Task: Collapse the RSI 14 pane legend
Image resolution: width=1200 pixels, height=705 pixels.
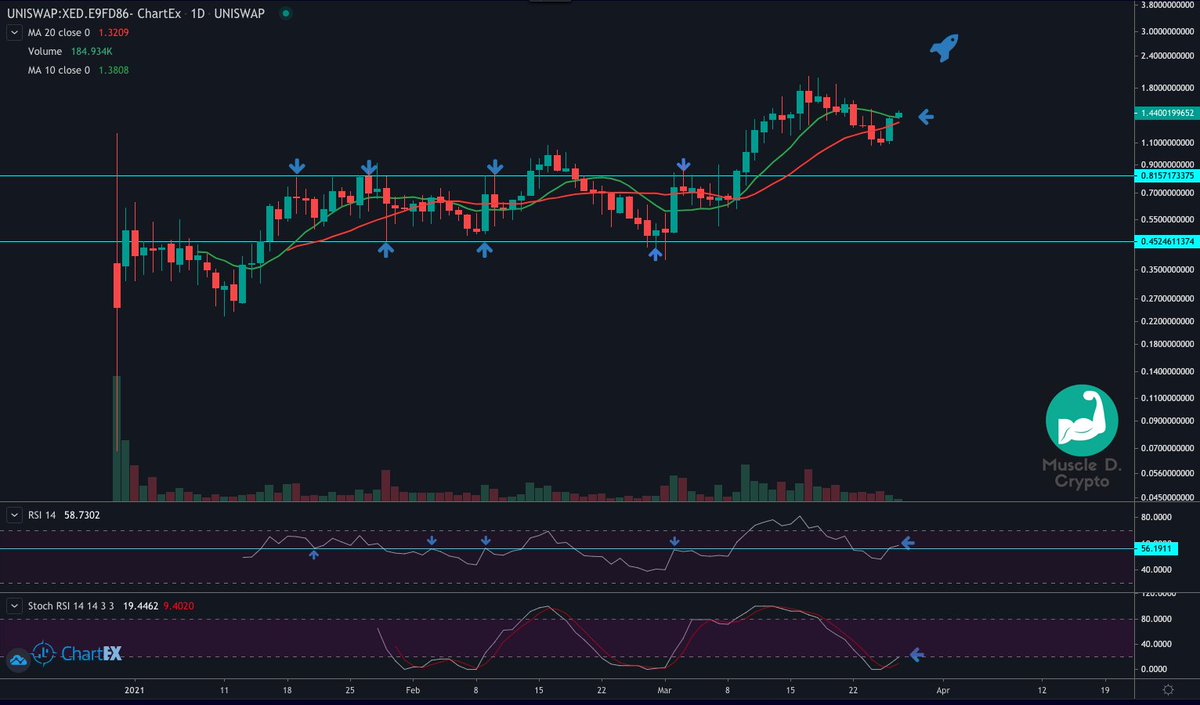Action: 14,515
